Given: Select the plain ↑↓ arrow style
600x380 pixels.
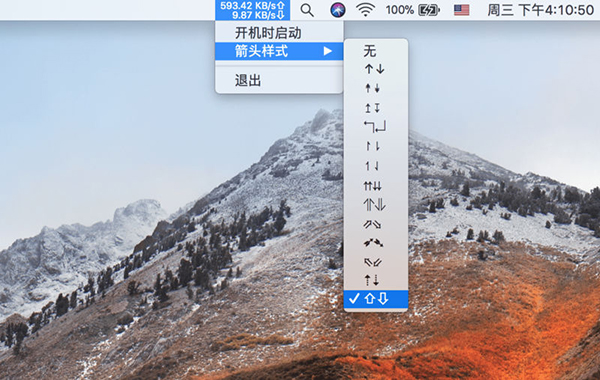Looking at the screenshot, I should click(x=376, y=69).
